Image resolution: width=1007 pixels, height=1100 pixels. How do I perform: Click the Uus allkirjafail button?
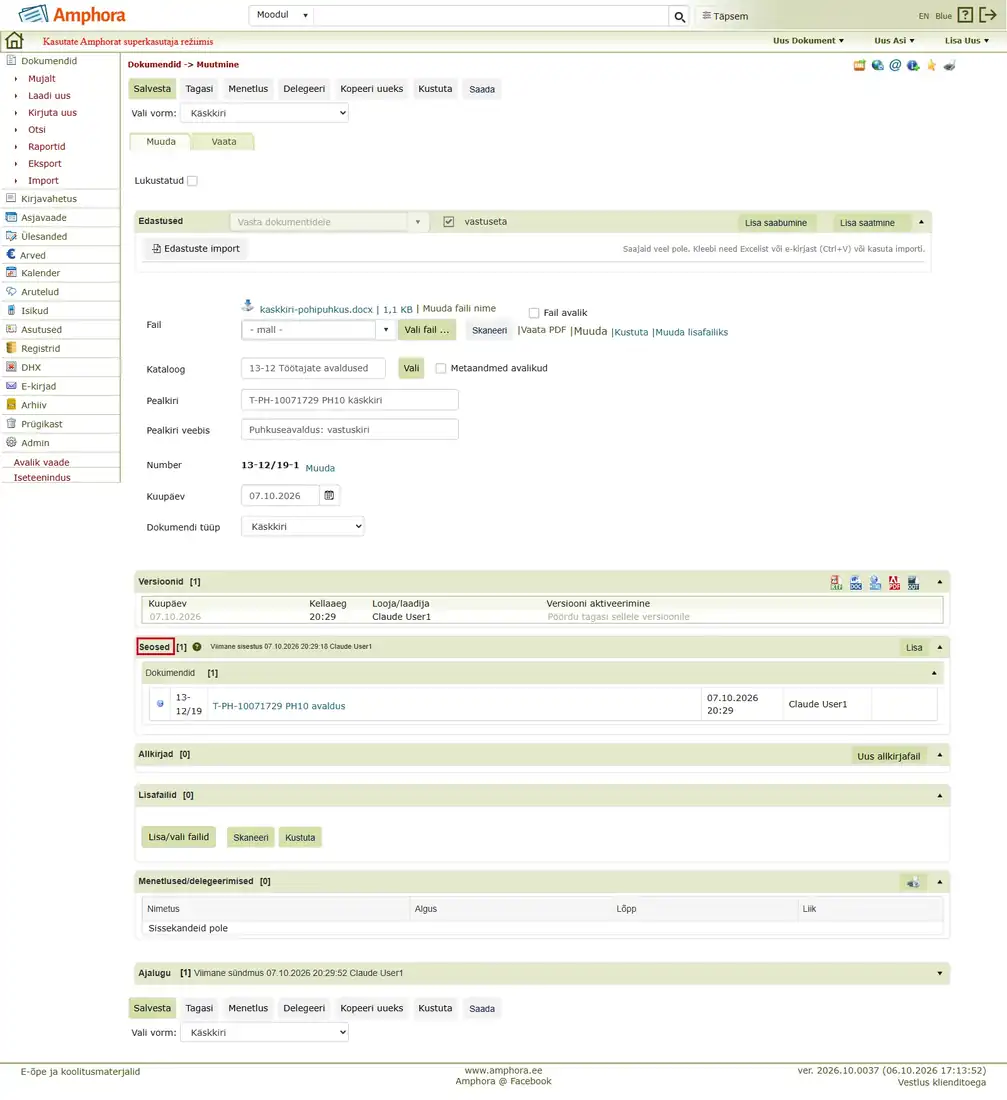tap(888, 756)
